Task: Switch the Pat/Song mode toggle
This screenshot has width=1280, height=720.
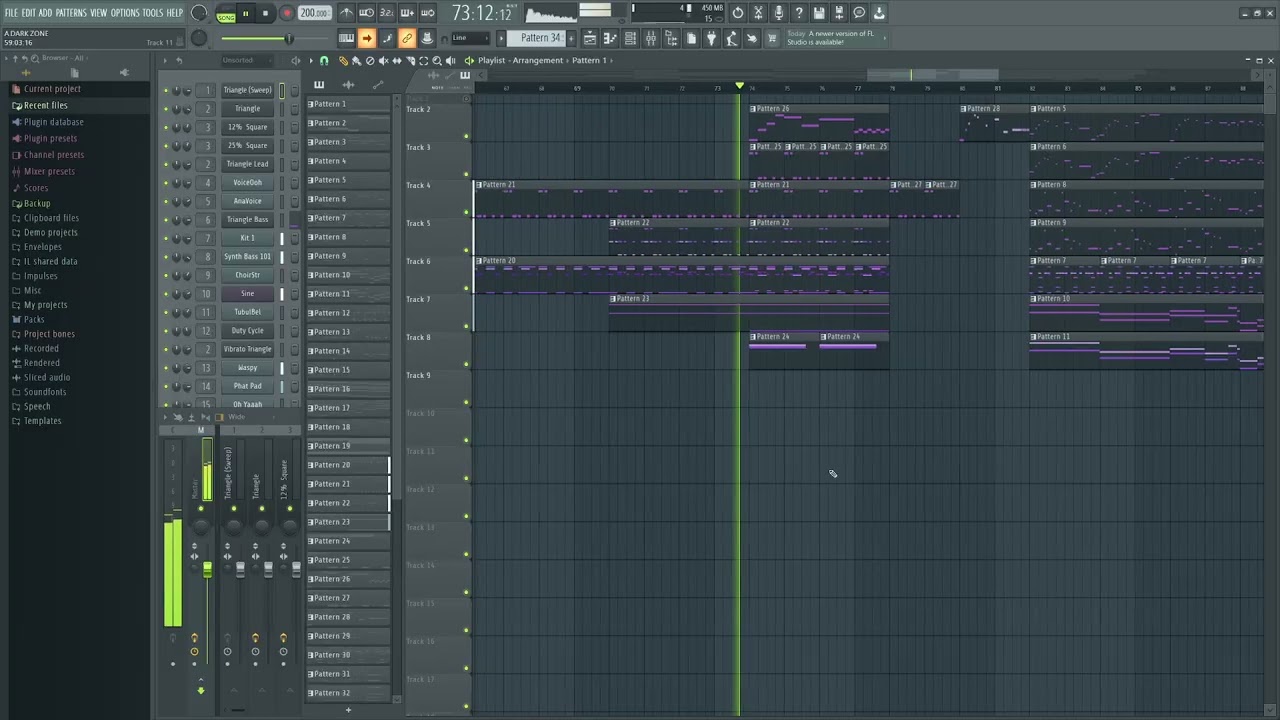Action: [x=226, y=14]
